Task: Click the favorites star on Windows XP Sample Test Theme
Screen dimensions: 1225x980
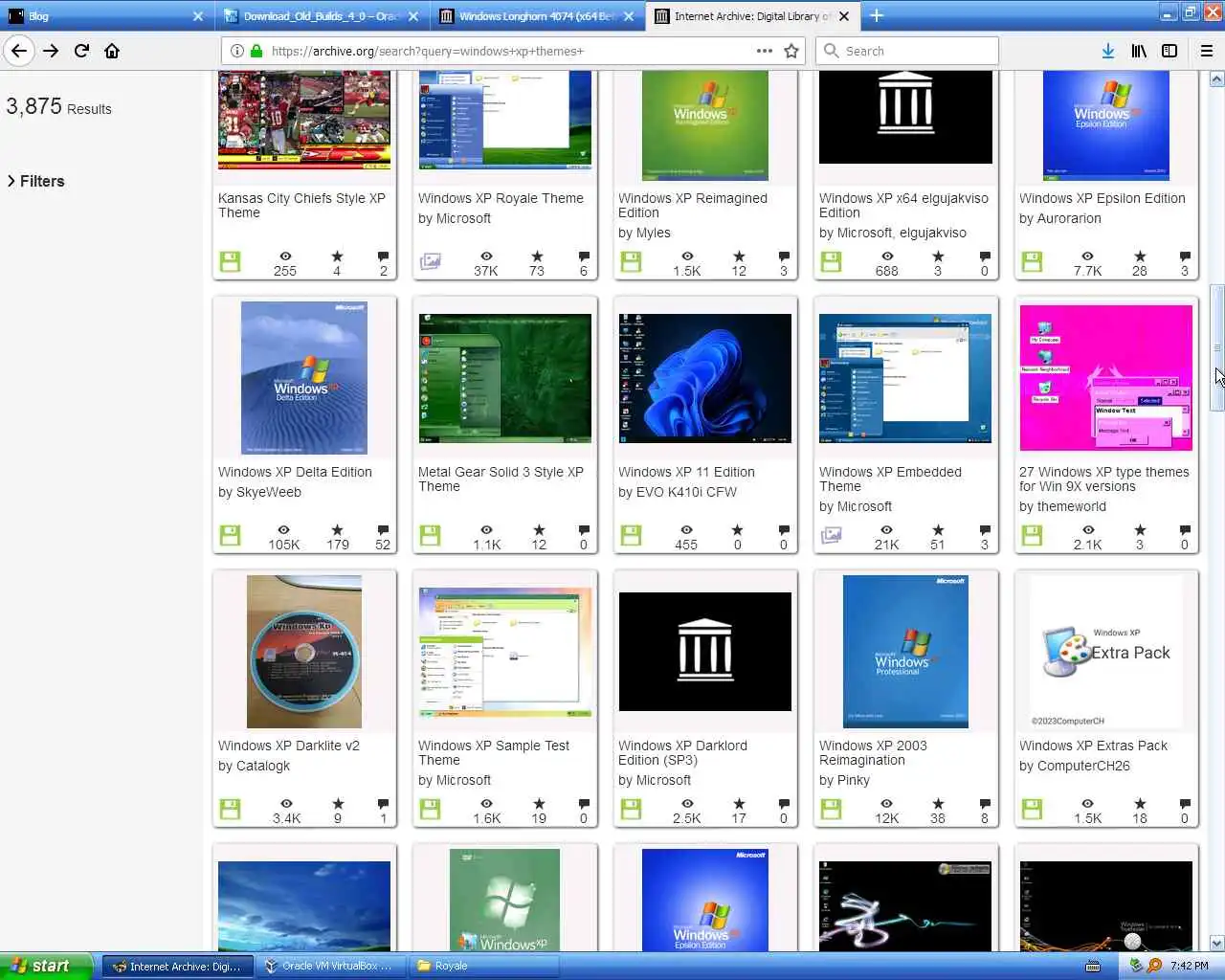Action: (x=539, y=804)
